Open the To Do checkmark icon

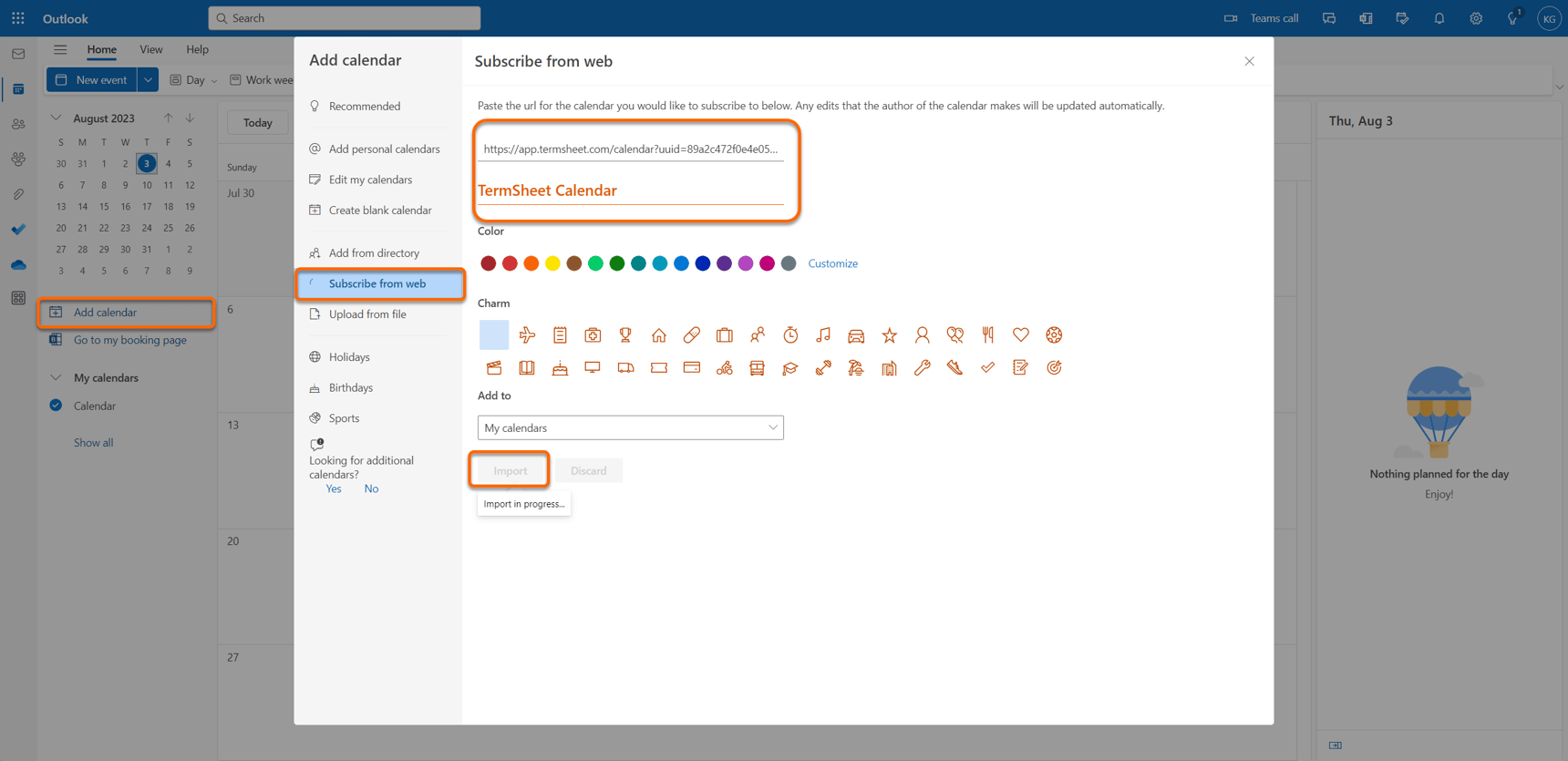coord(18,230)
